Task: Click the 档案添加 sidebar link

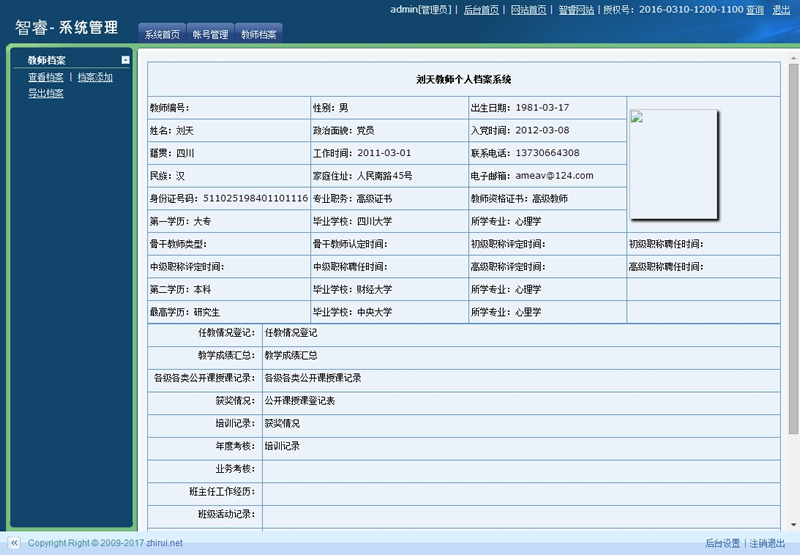Action: [x=95, y=77]
